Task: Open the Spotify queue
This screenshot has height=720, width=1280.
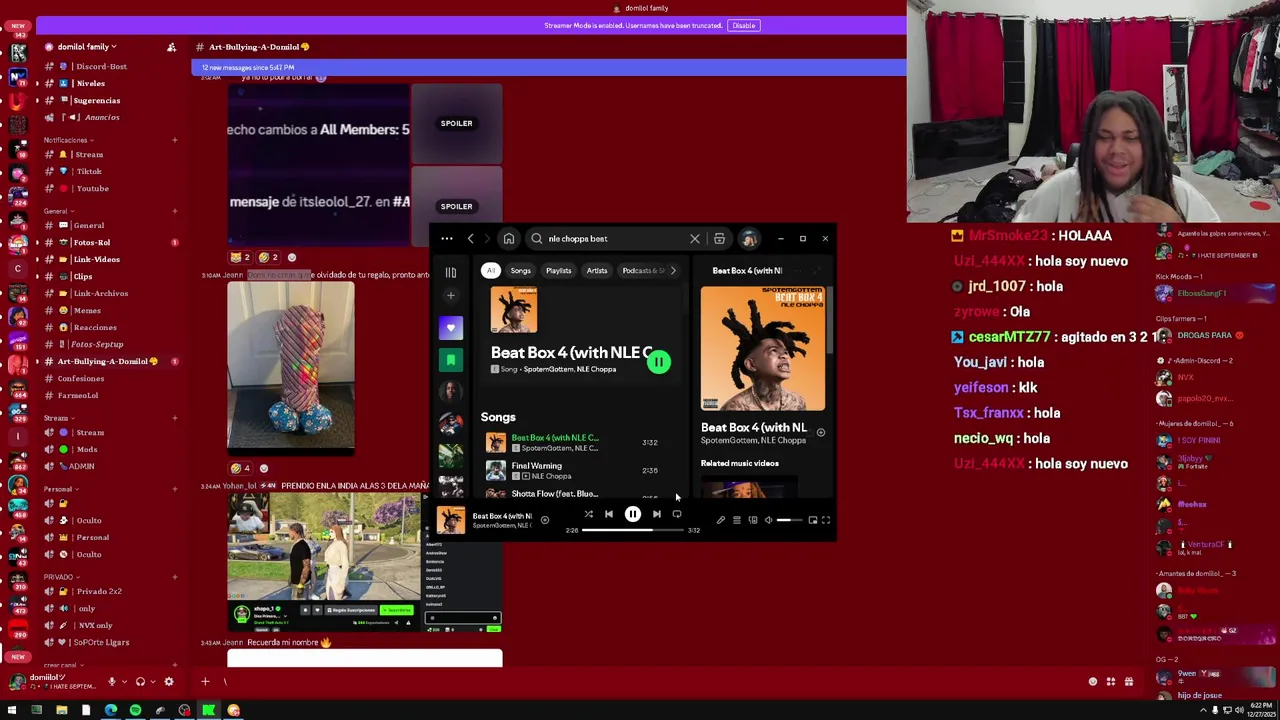Action: click(x=737, y=520)
